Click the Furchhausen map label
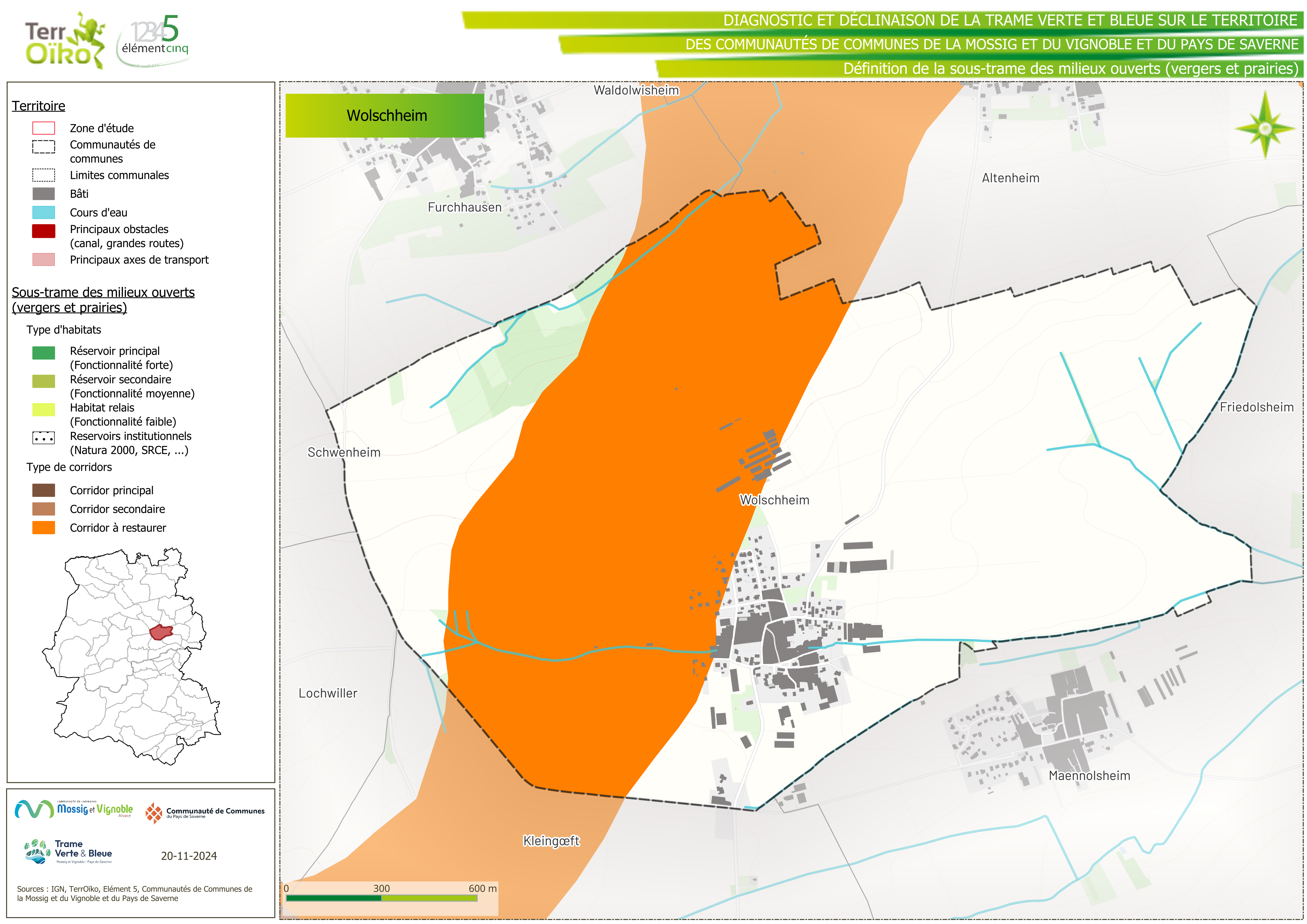 [465, 207]
